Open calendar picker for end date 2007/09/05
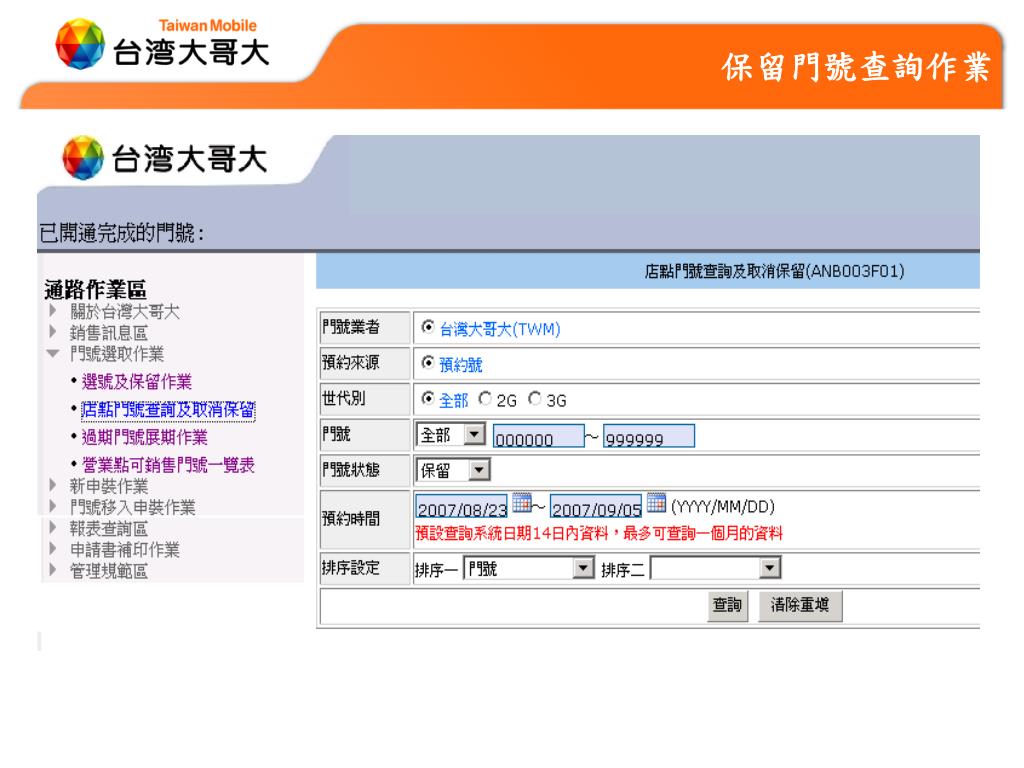This screenshot has height=768, width=1024. tap(656, 502)
